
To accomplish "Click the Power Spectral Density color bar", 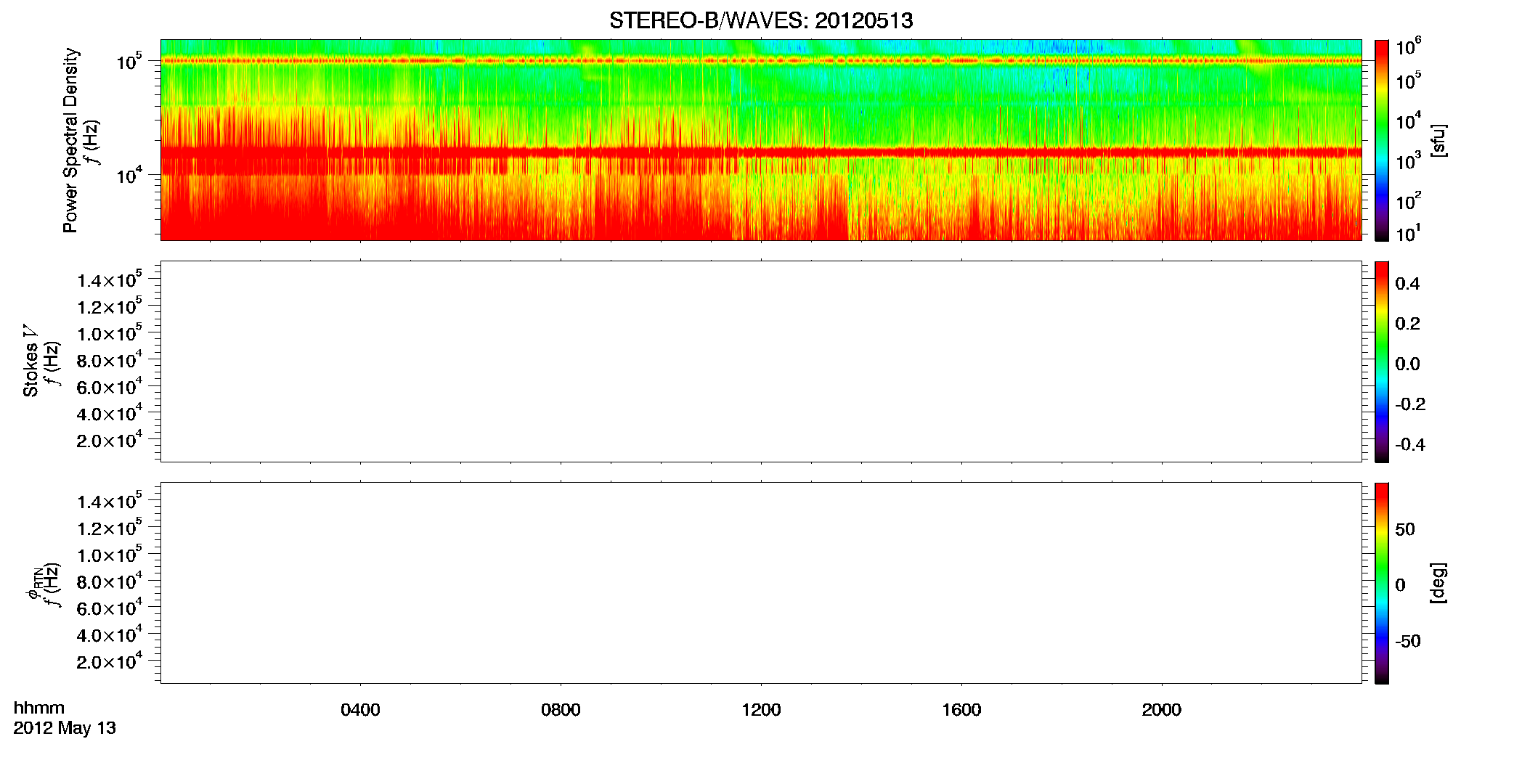I will click(1382, 140).
